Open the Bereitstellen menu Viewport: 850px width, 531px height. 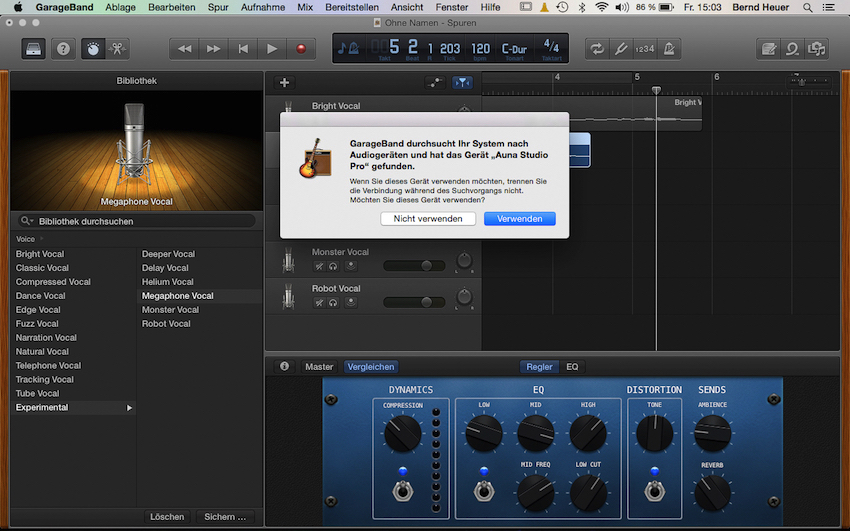[352, 7]
